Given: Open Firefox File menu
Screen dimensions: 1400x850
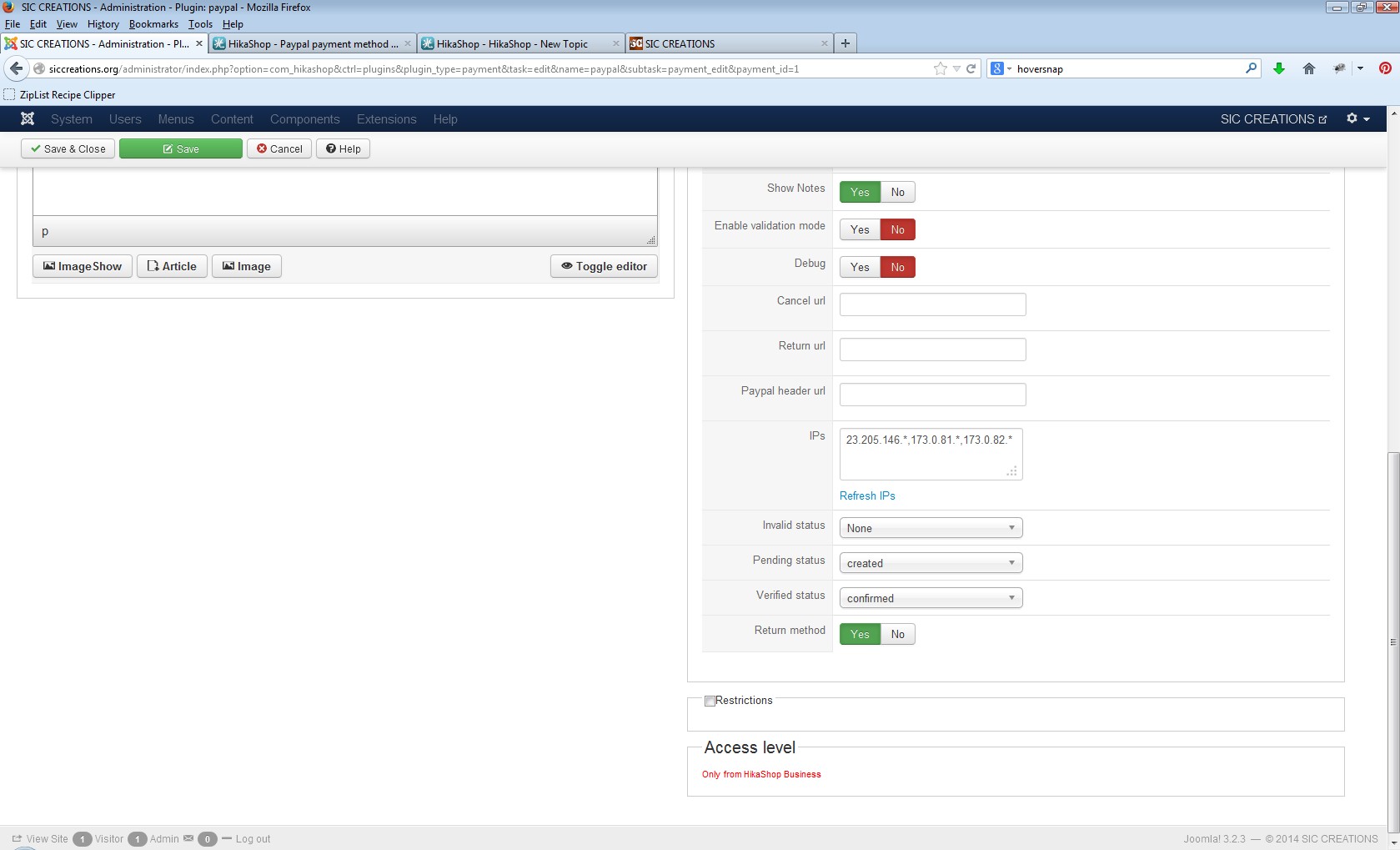Looking at the screenshot, I should coord(13,24).
